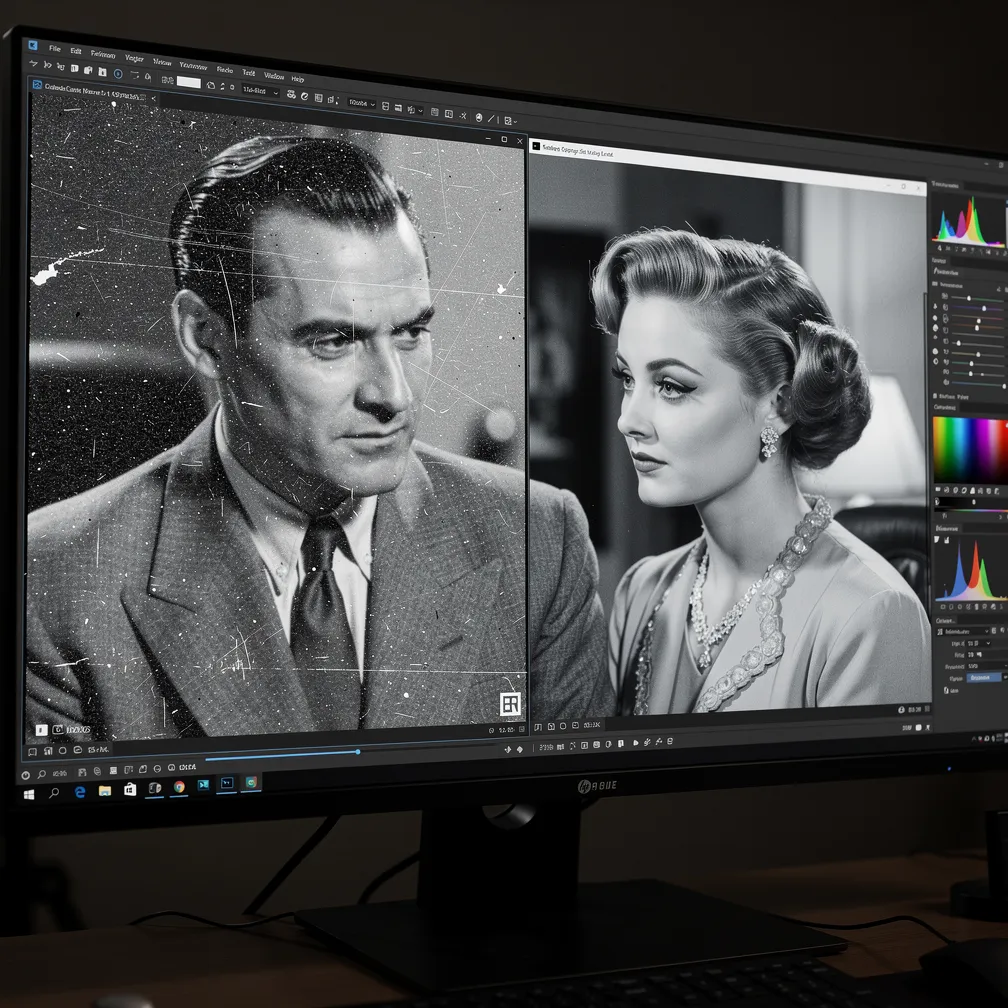
Task: Pick a color from the rainbow spectrum field
Action: coord(970,449)
